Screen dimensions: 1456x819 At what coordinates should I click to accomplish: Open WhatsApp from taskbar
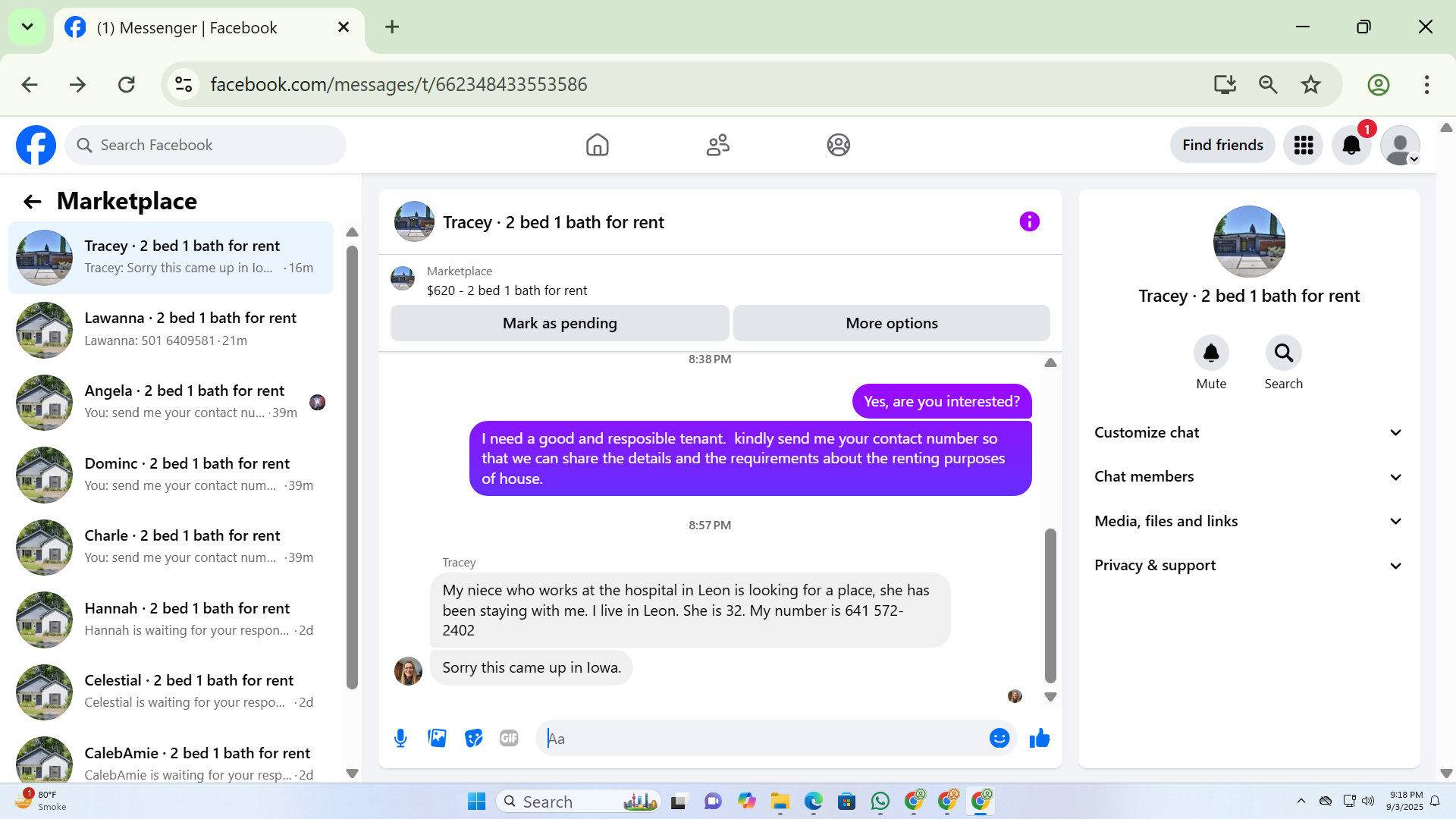click(x=880, y=801)
